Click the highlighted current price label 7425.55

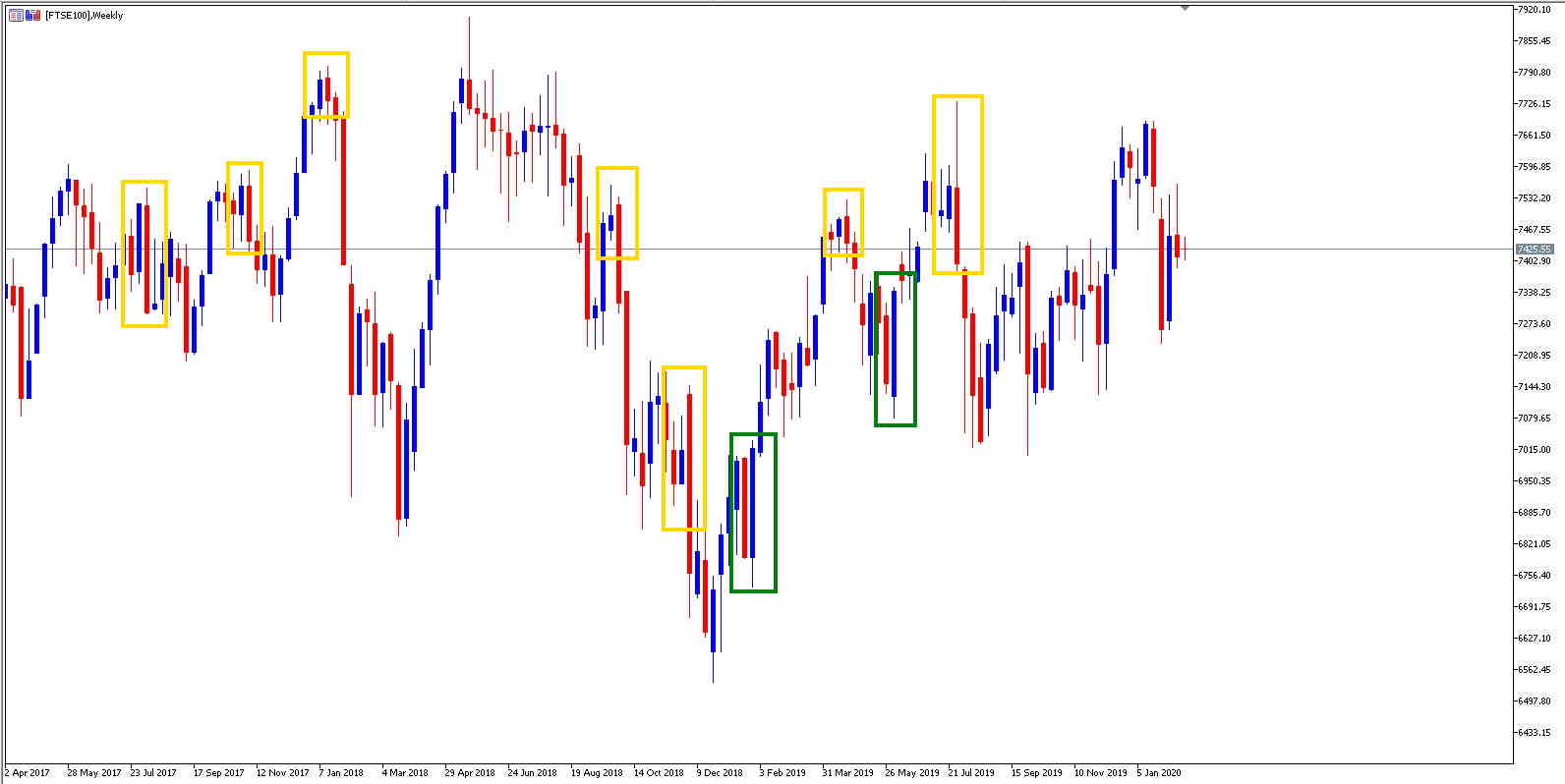1534,250
